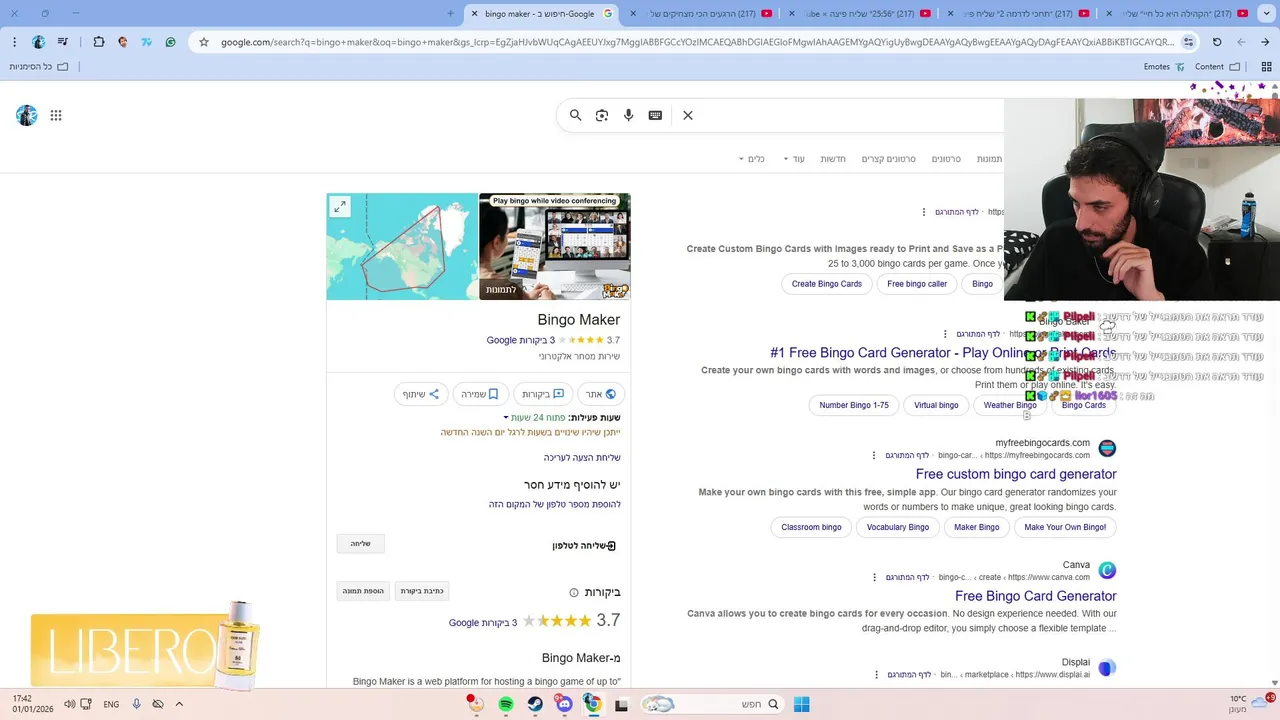
Task: Open the כלים tools dropdown
Action: pos(751,159)
